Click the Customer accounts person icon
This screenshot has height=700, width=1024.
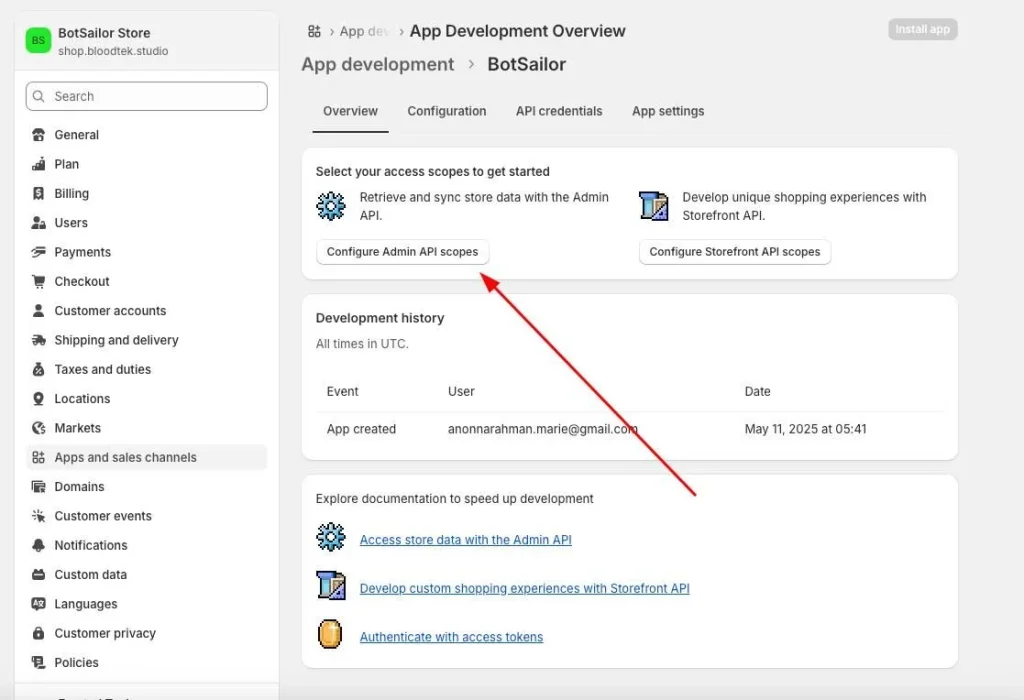pyautogui.click(x=39, y=311)
